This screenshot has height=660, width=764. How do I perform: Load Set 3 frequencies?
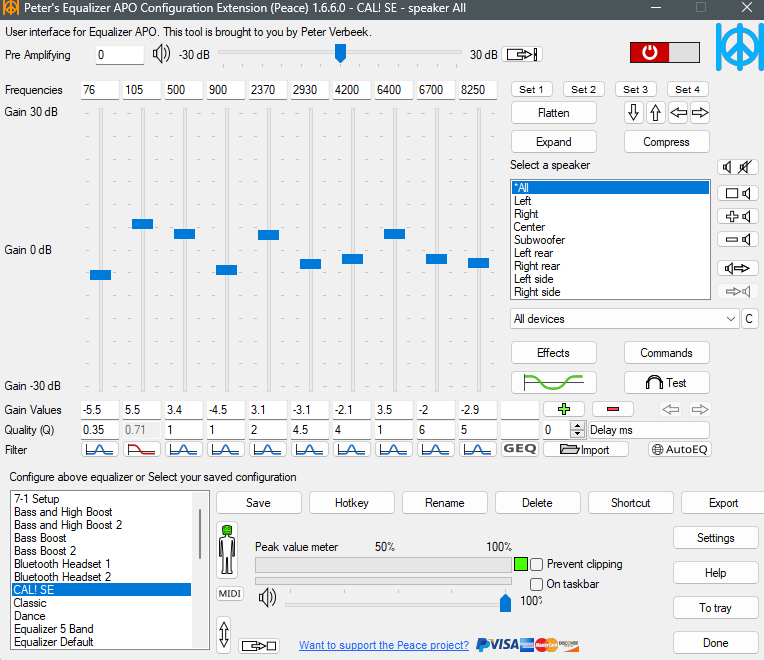[635, 90]
